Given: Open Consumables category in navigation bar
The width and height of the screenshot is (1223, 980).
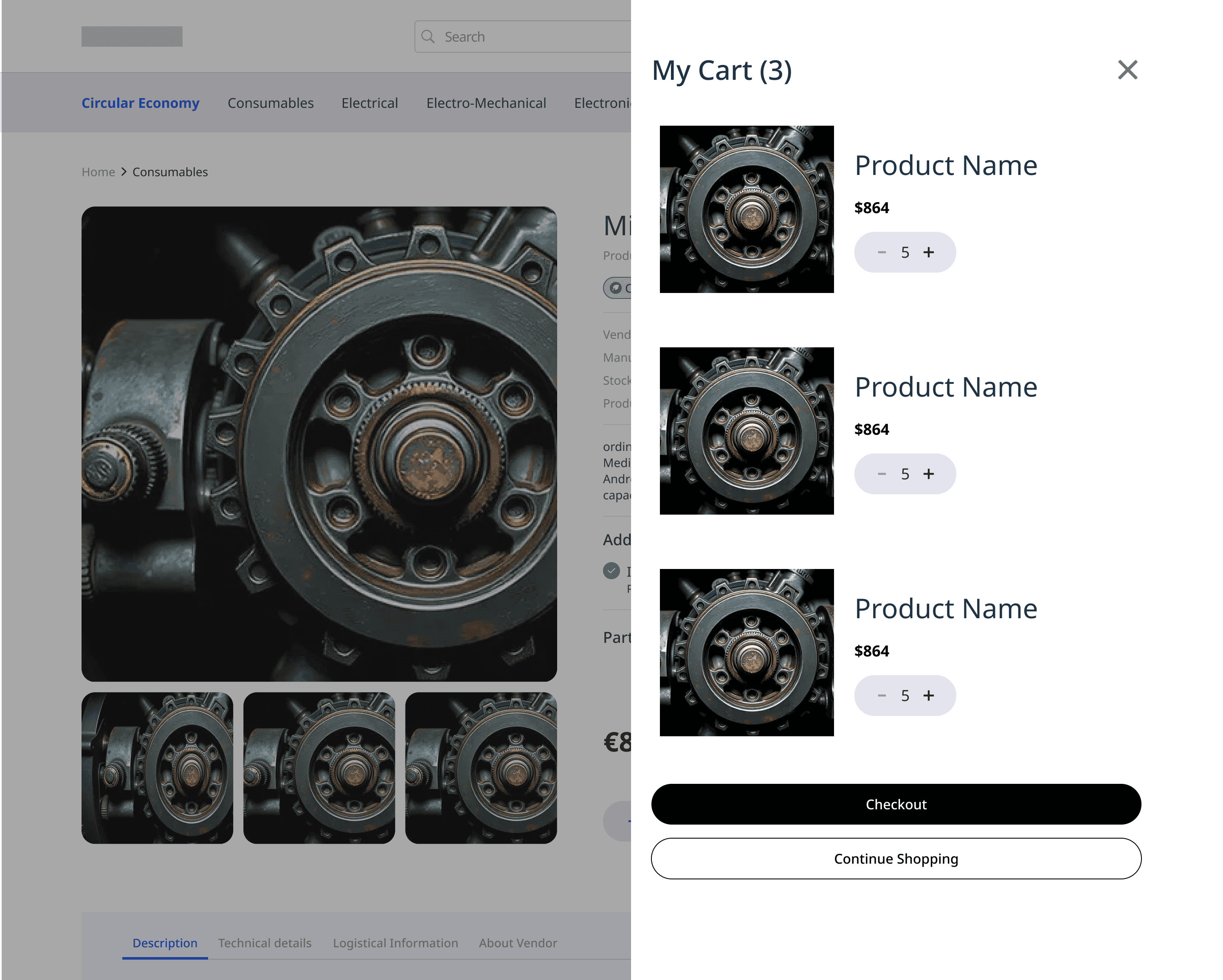Looking at the screenshot, I should point(271,103).
